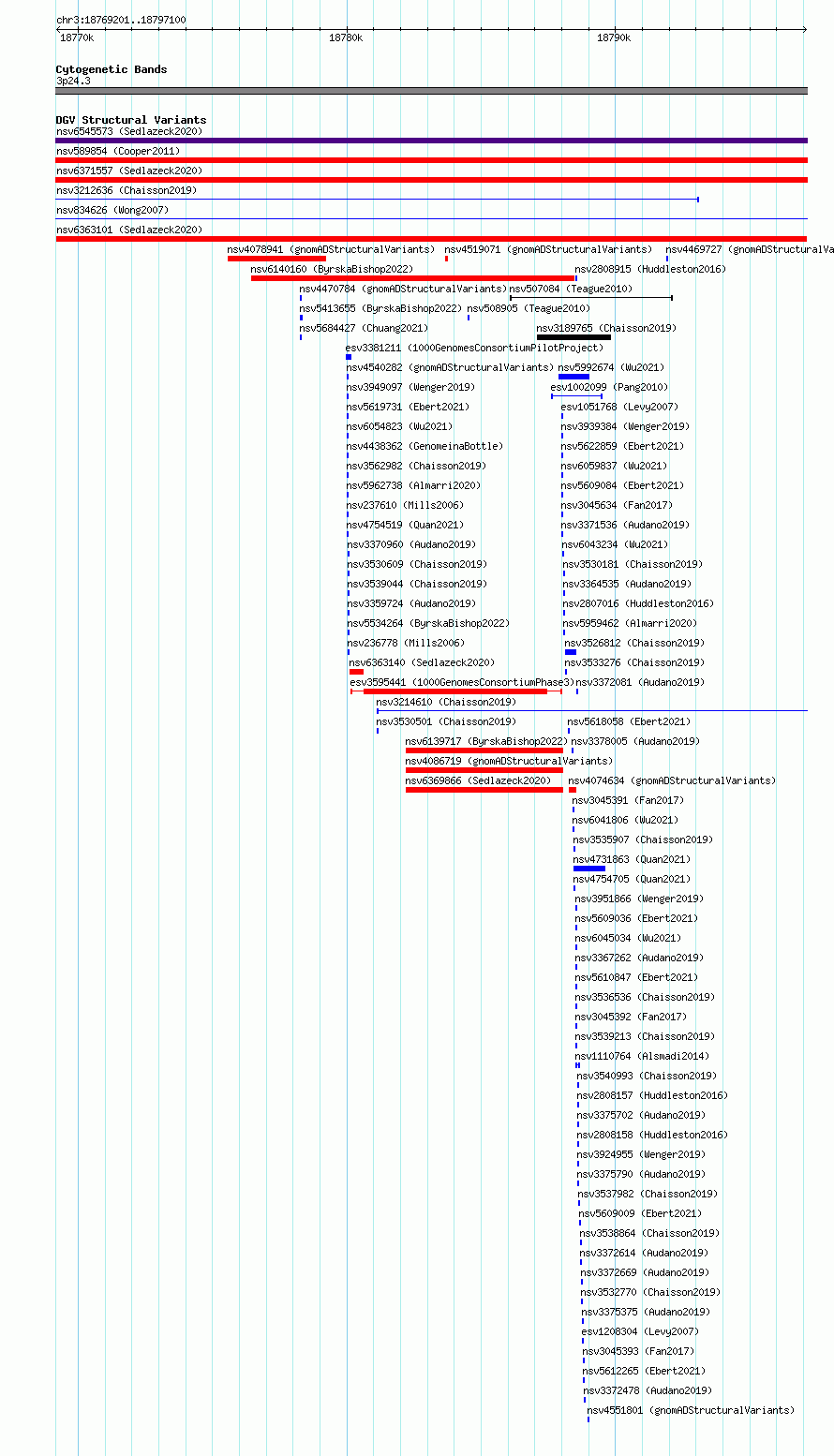Select nsv5609009 (Ebert2021) label
The image size is (834, 1456).
tap(641, 1213)
